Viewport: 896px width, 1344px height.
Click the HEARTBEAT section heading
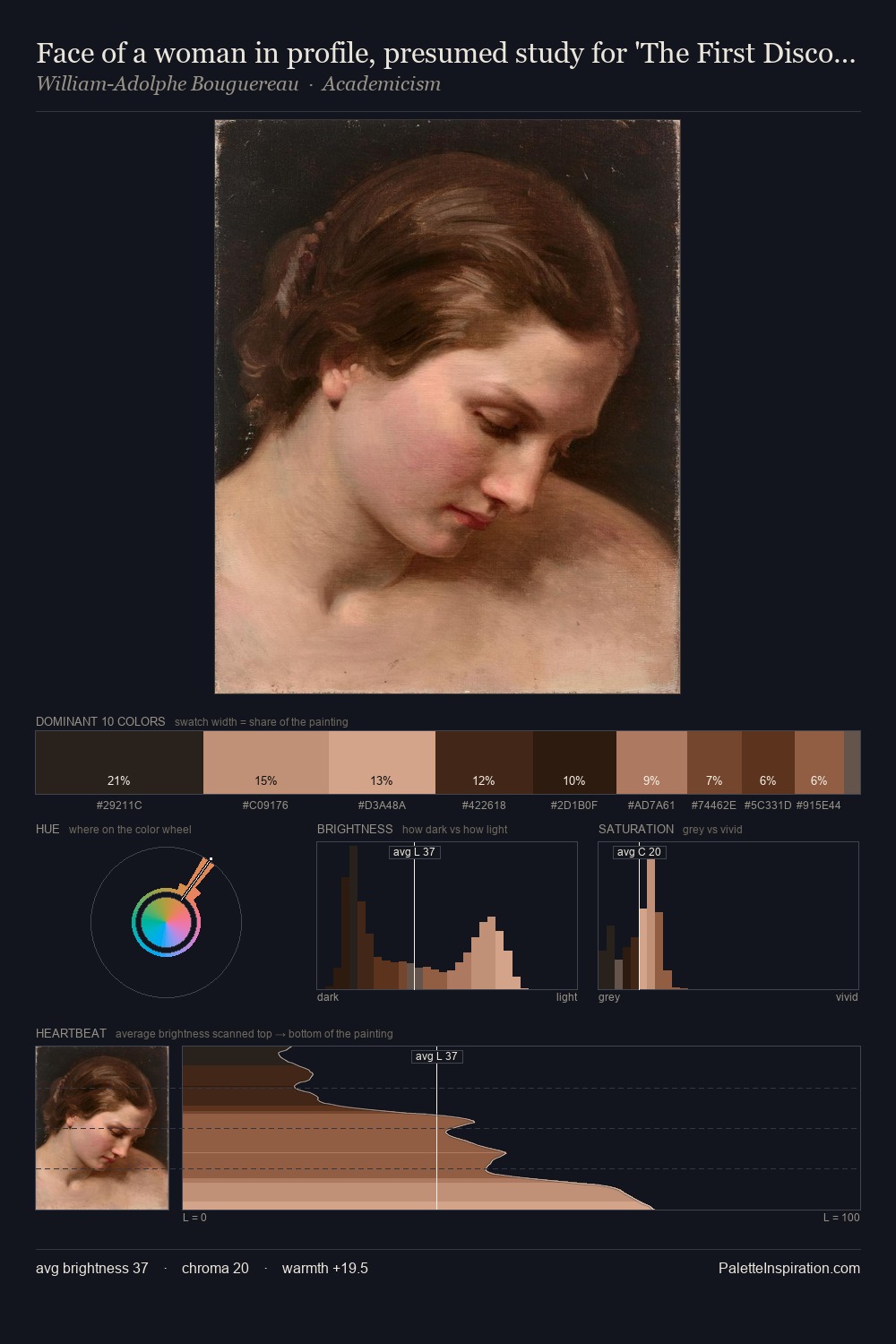tap(71, 1033)
